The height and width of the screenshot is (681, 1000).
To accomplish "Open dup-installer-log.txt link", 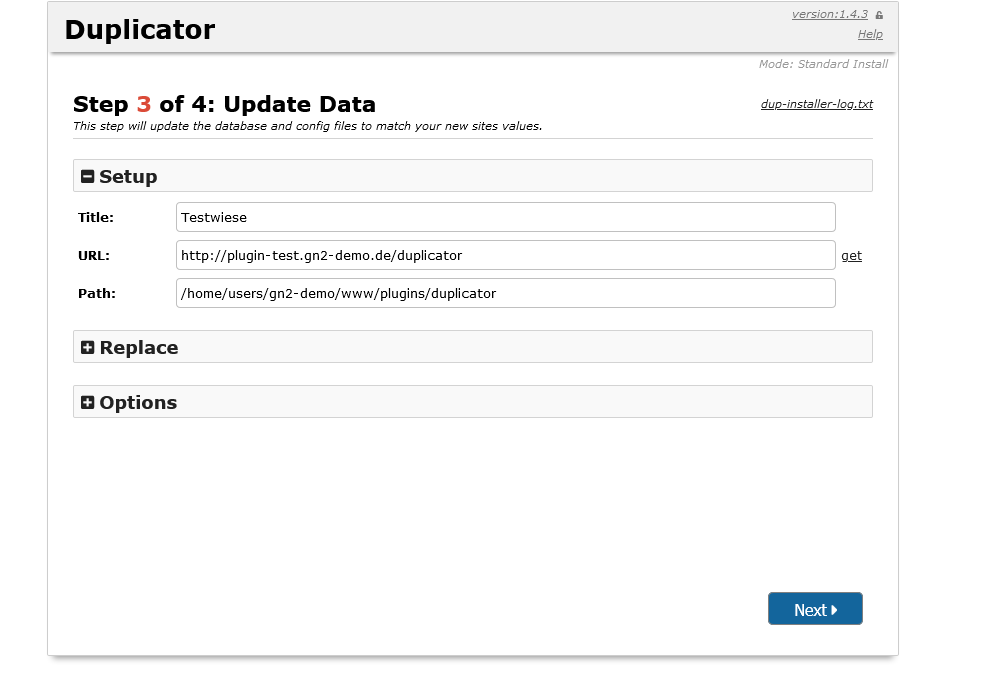I will tap(816, 104).
